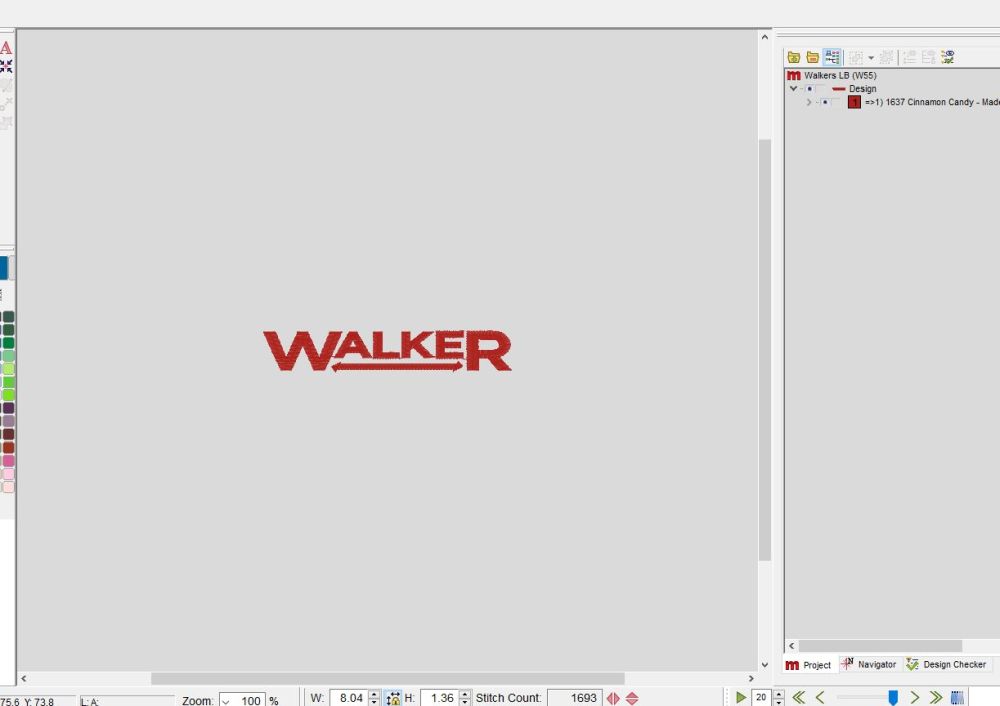Screen dimensions: 1000x706
Task: Click the width field showing 8.04
Action: 349,698
